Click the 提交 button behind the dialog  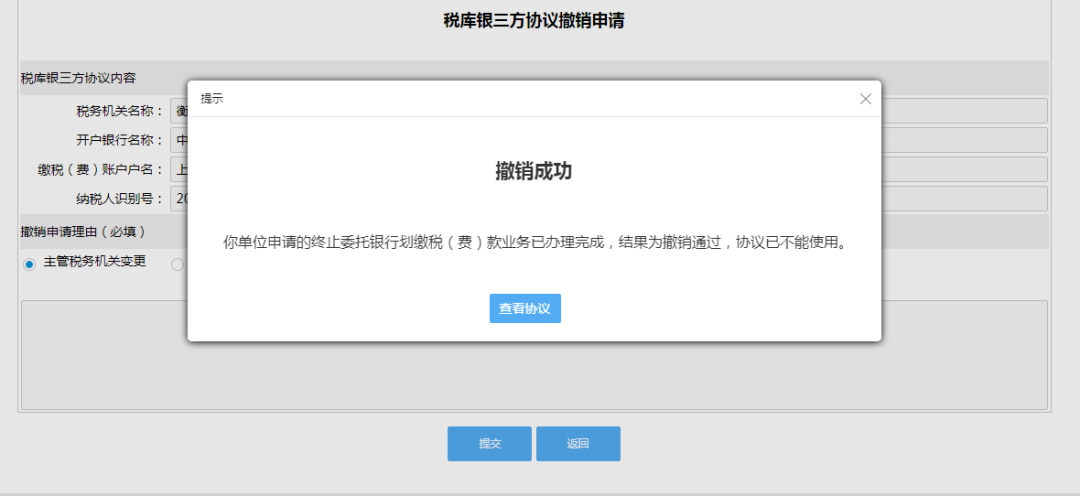coord(489,444)
